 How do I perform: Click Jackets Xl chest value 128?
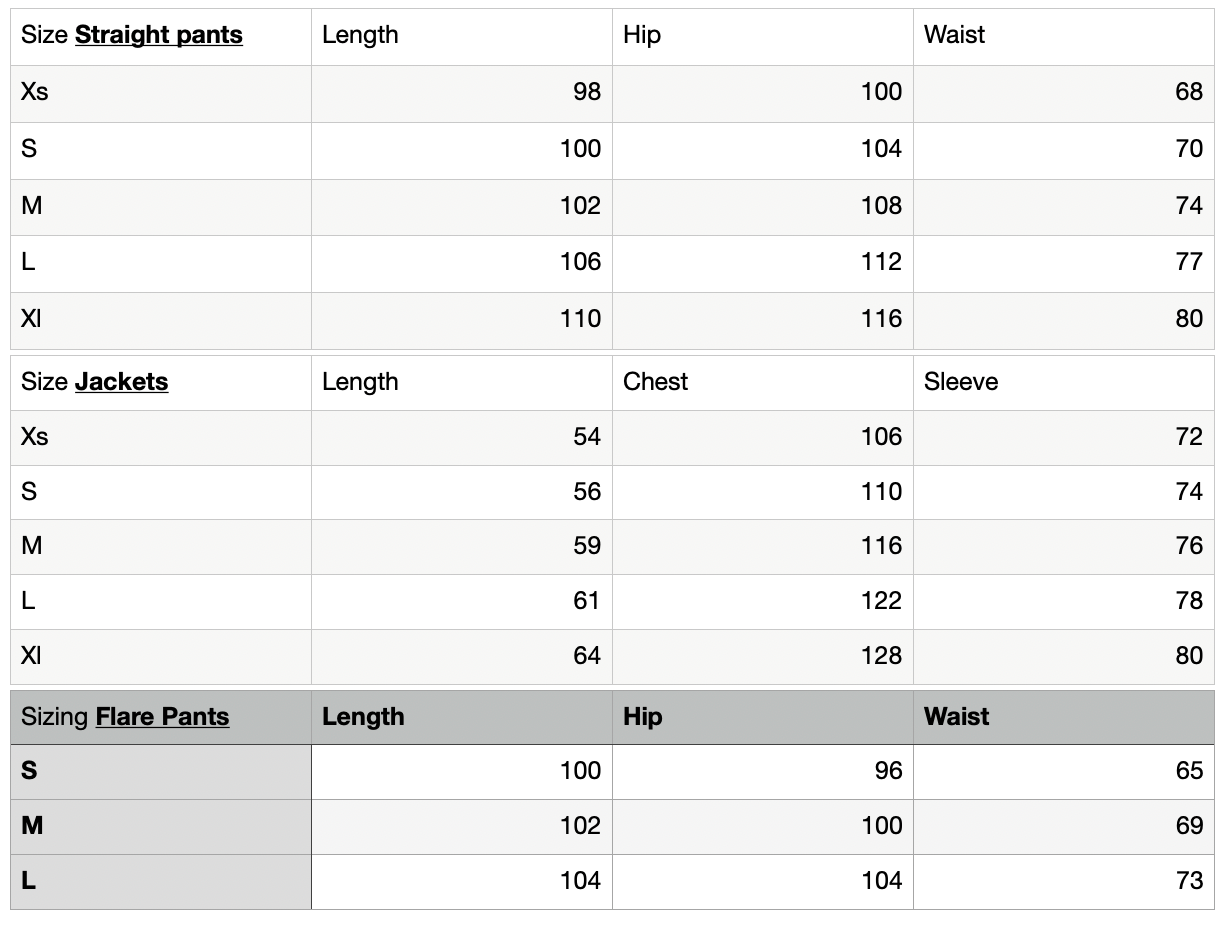click(881, 656)
